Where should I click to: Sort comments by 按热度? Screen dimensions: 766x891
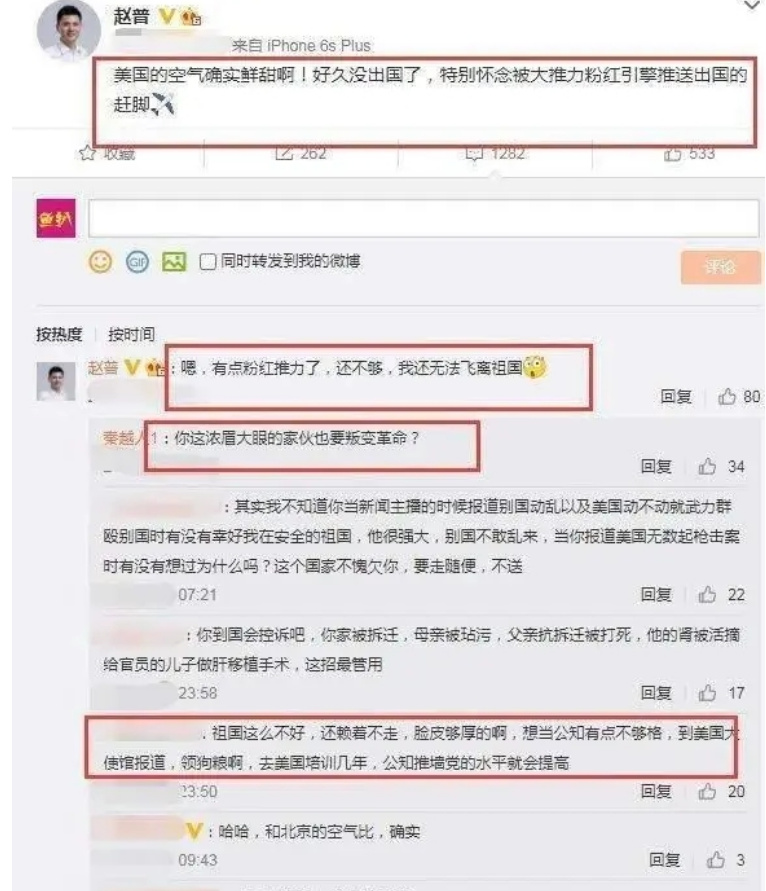(x=59, y=334)
